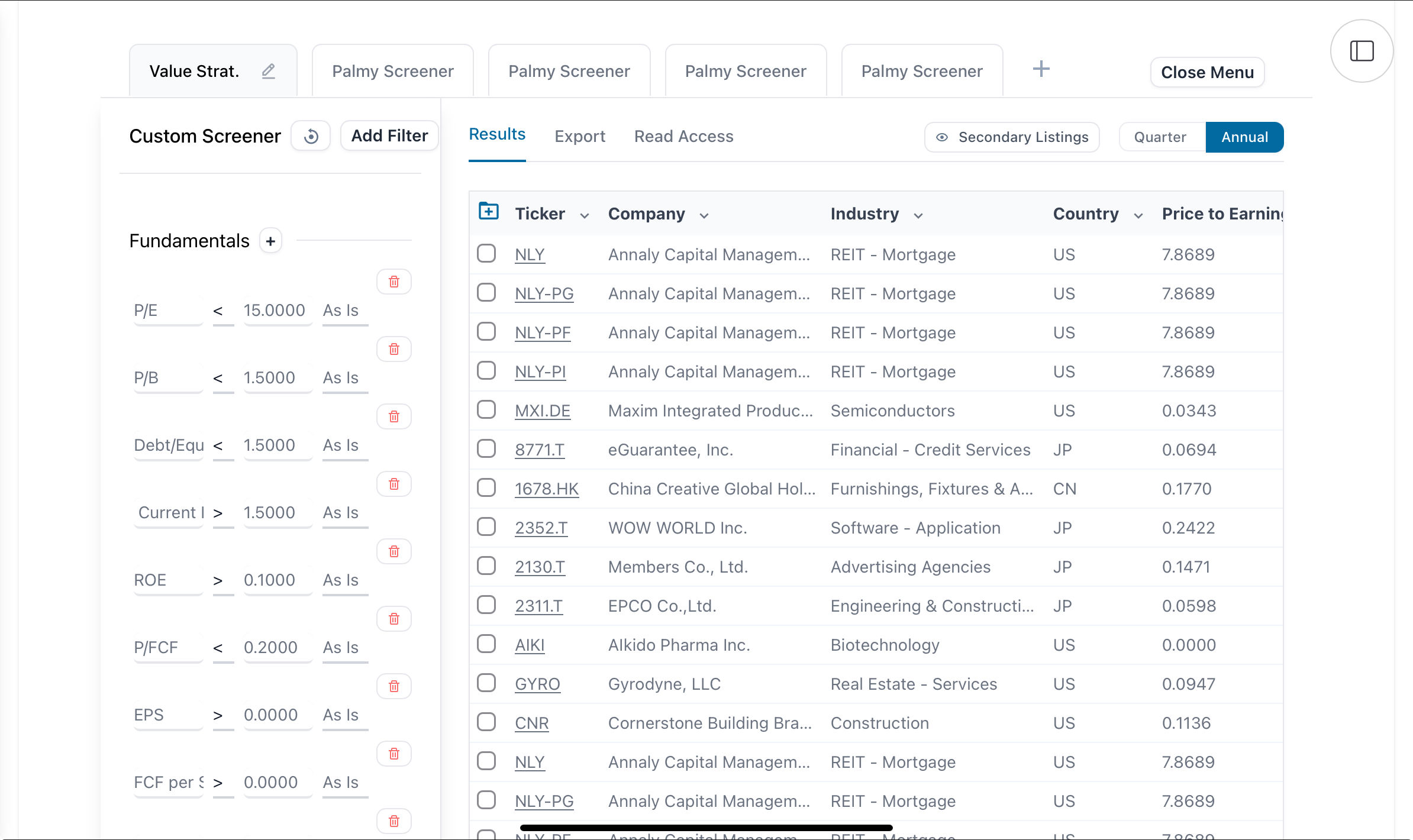
Task: Check the 2311.T row checkbox
Action: tap(486, 605)
